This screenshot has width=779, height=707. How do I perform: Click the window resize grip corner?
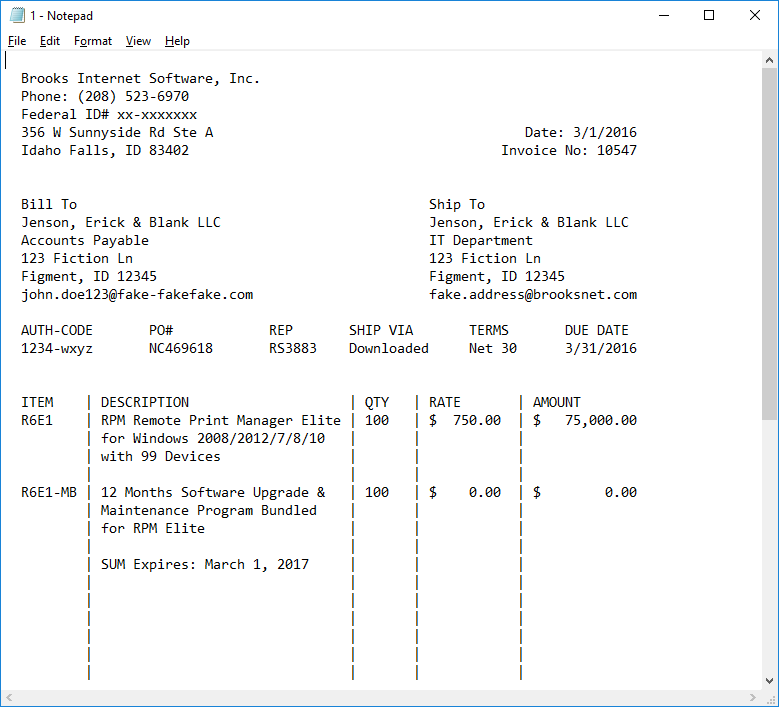770,698
